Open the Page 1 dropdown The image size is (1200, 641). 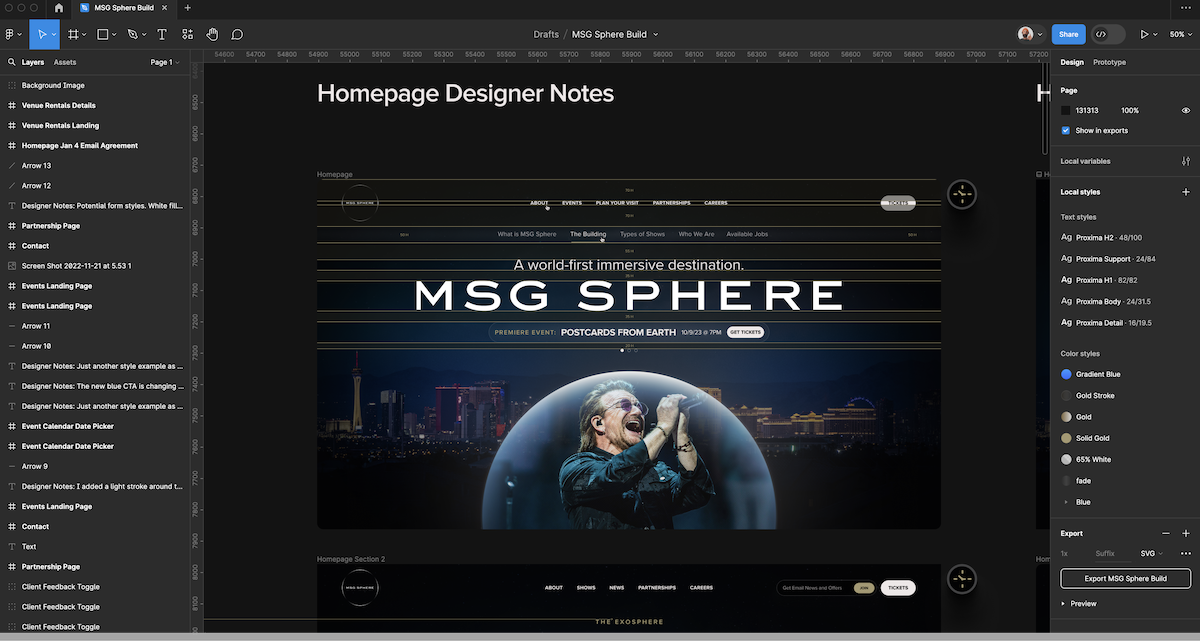coord(165,62)
